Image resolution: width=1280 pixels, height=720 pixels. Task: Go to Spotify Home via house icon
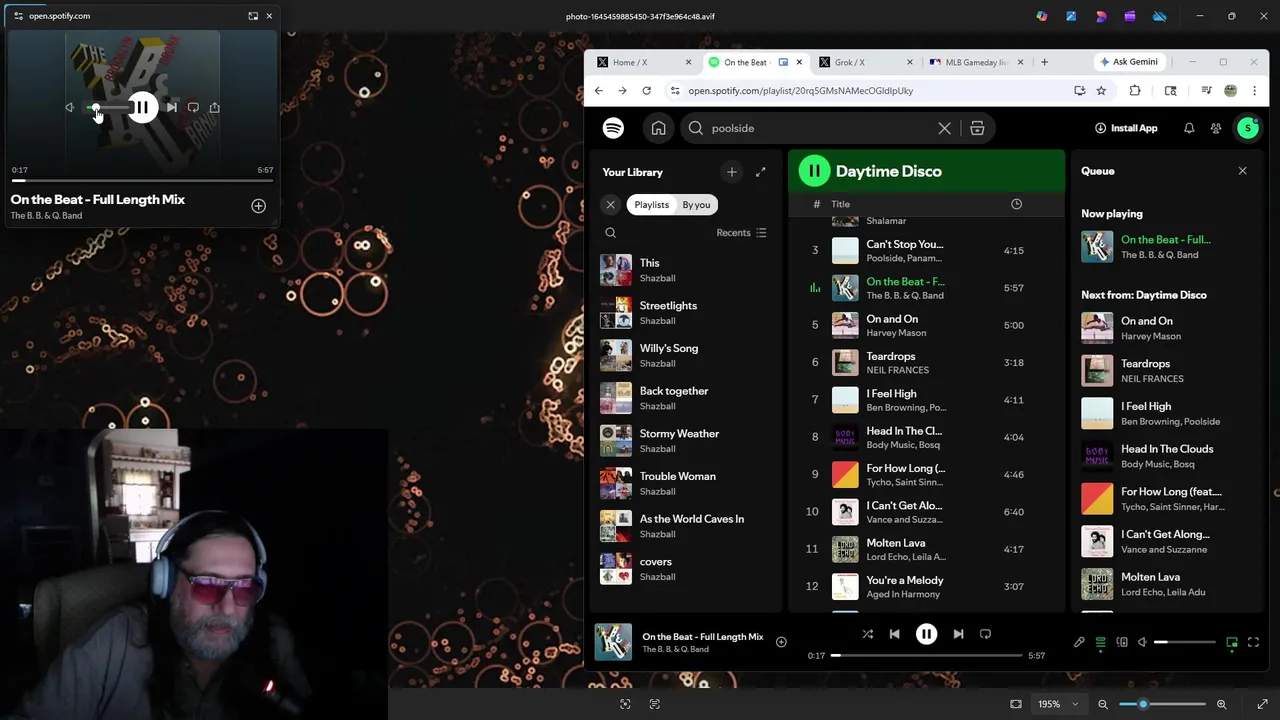tap(658, 128)
